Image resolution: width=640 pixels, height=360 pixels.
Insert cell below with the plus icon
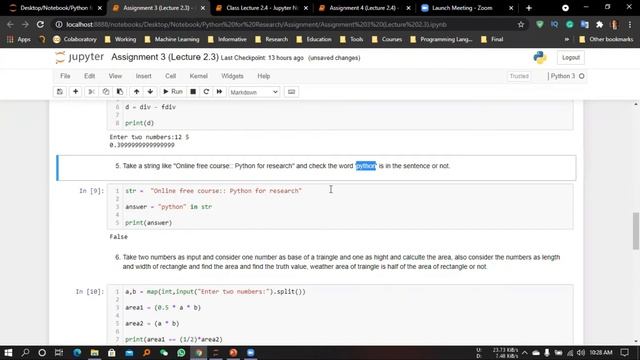76,92
